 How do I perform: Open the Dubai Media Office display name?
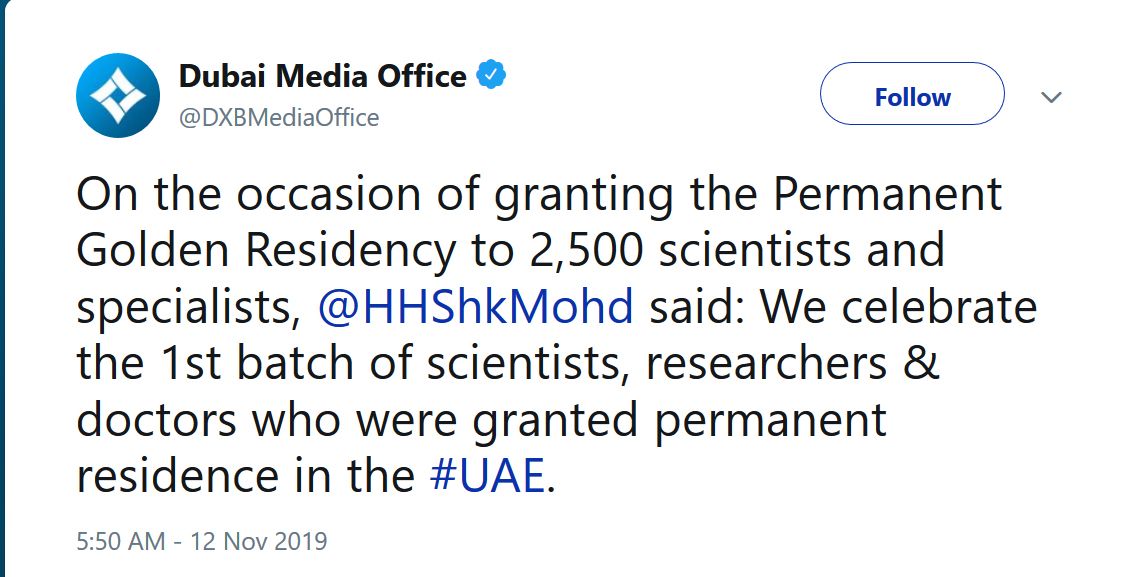point(322,76)
